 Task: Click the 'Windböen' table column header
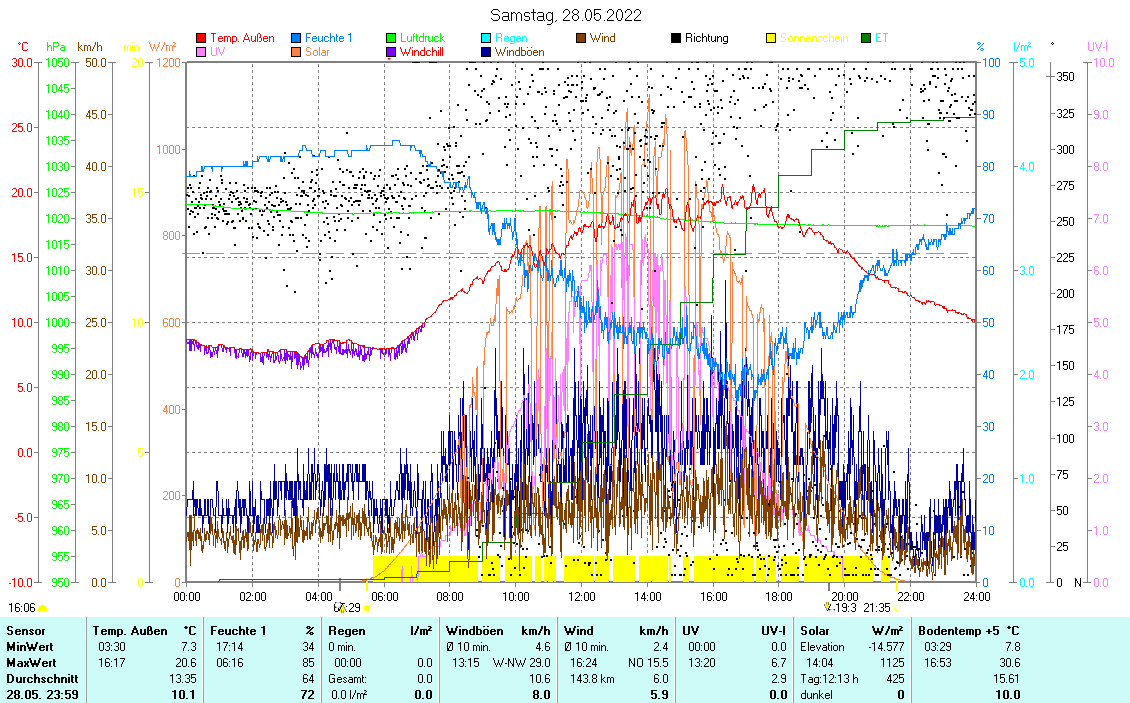click(x=474, y=631)
